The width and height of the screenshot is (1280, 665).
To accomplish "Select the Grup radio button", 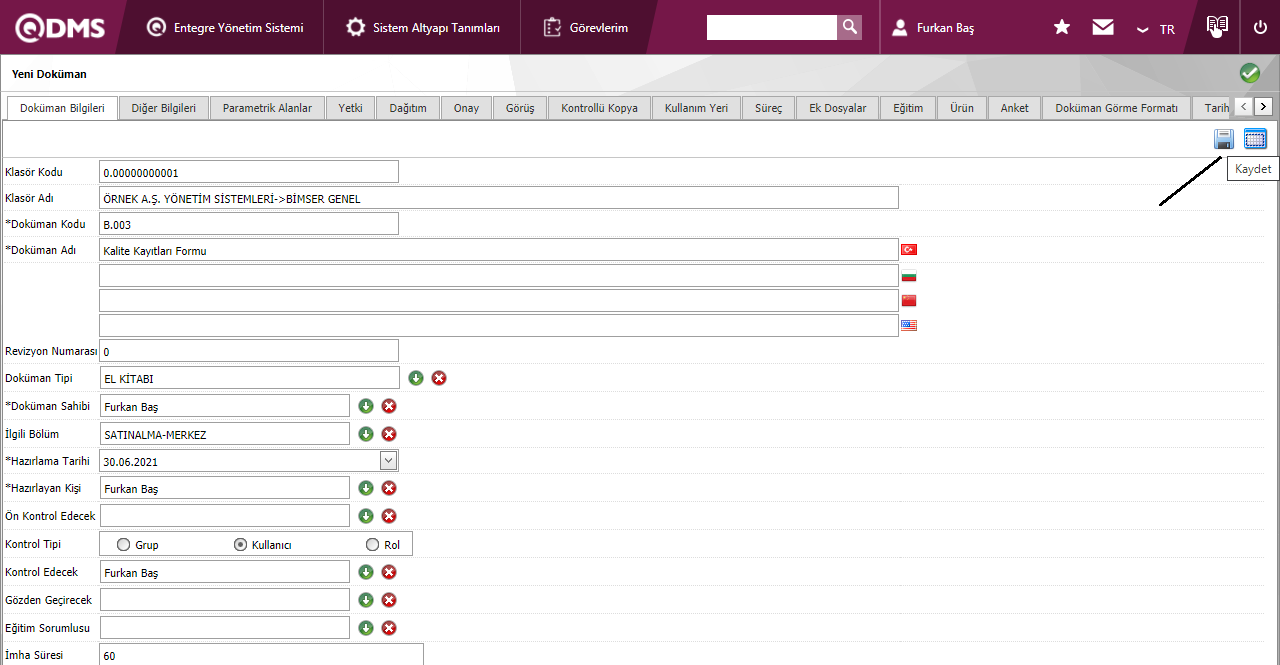I will (124, 545).
